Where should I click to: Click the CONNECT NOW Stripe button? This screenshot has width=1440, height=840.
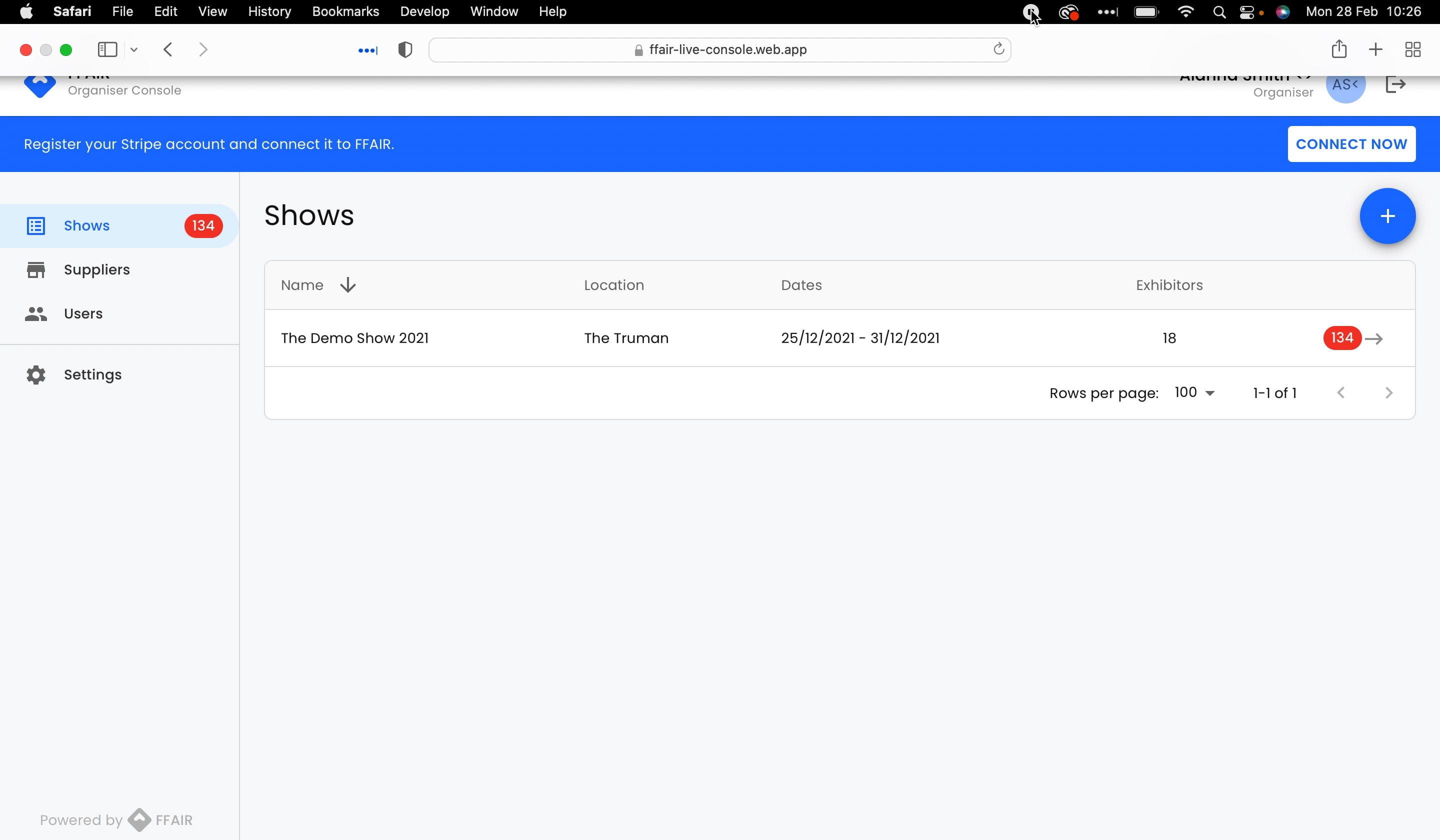click(x=1351, y=144)
